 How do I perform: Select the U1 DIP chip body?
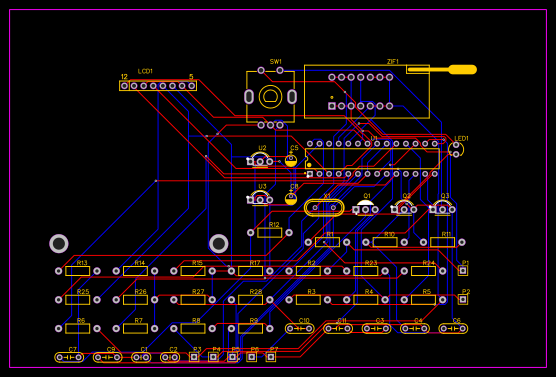(372, 159)
